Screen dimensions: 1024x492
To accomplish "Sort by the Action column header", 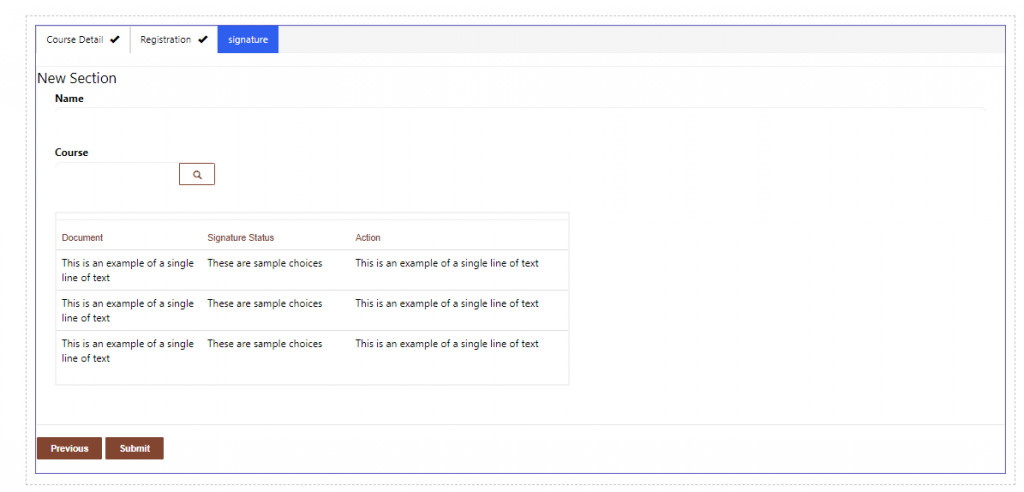I will (x=368, y=237).
